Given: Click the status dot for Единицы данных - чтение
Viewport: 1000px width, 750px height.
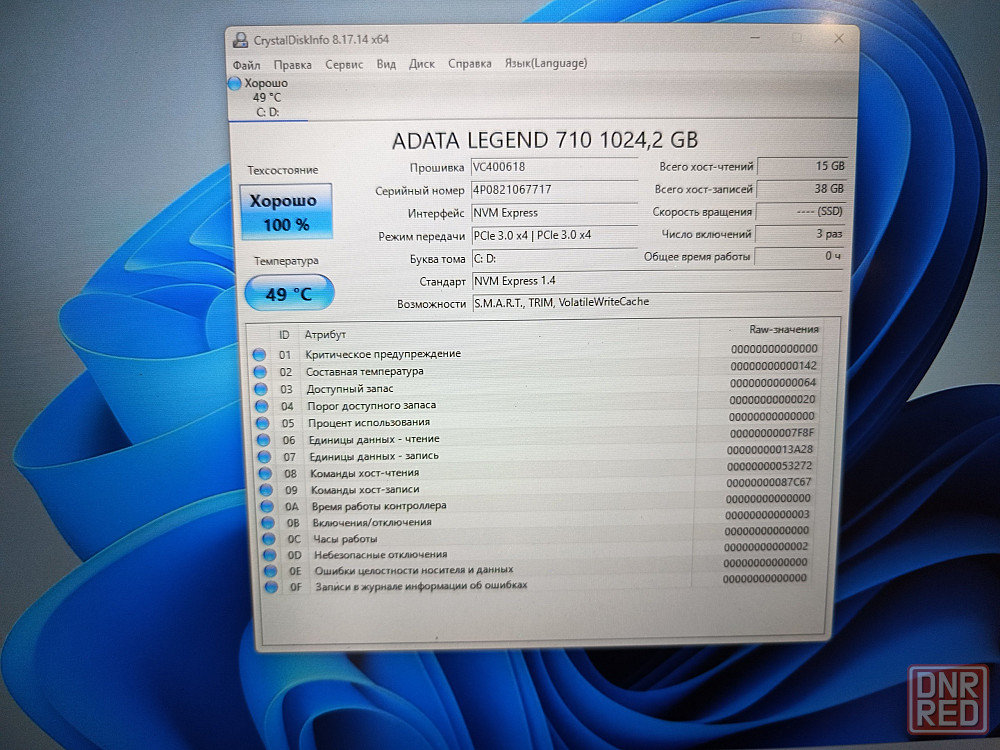Looking at the screenshot, I should (x=263, y=440).
